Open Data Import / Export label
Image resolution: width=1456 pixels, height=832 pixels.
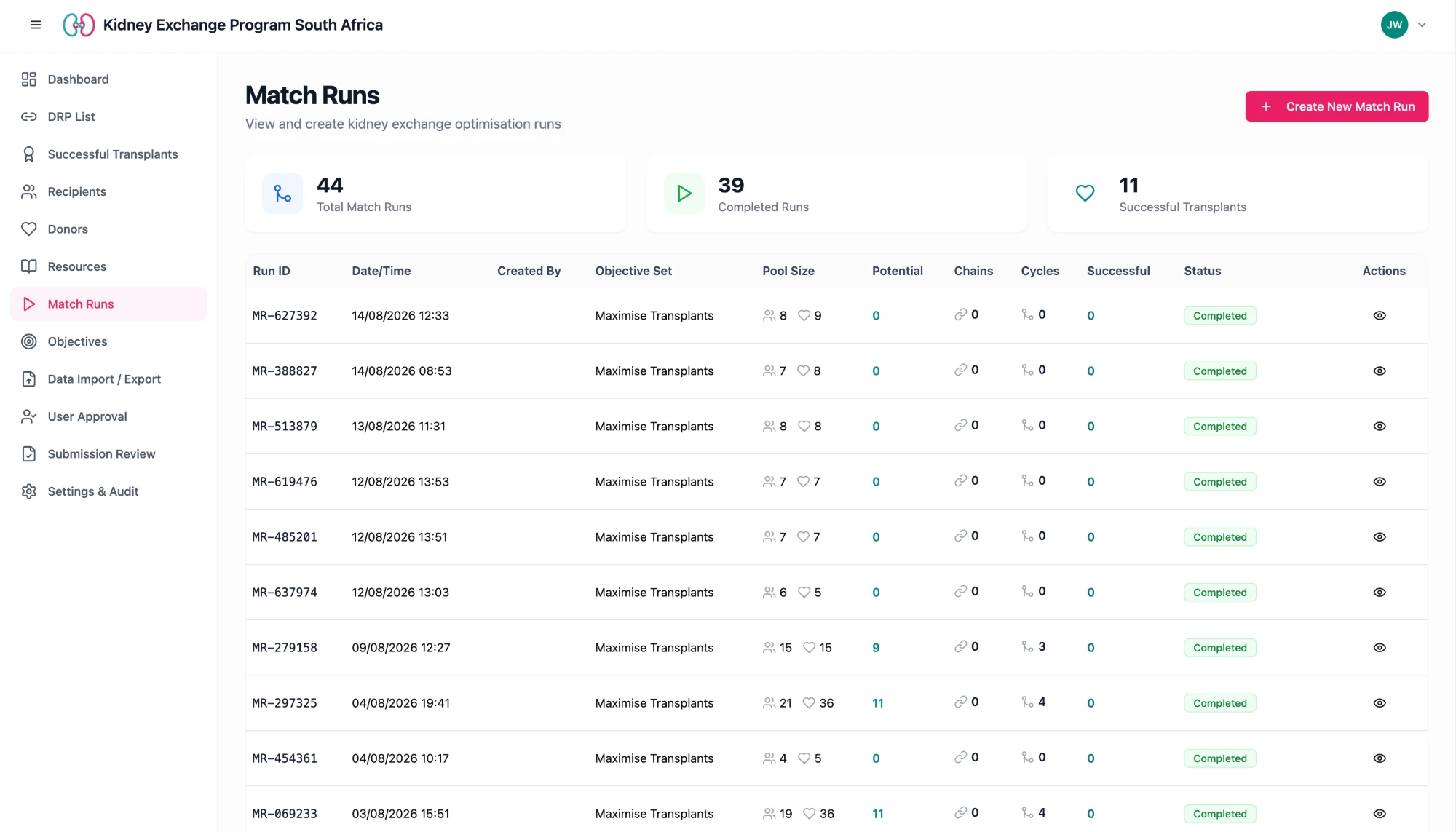coord(104,379)
